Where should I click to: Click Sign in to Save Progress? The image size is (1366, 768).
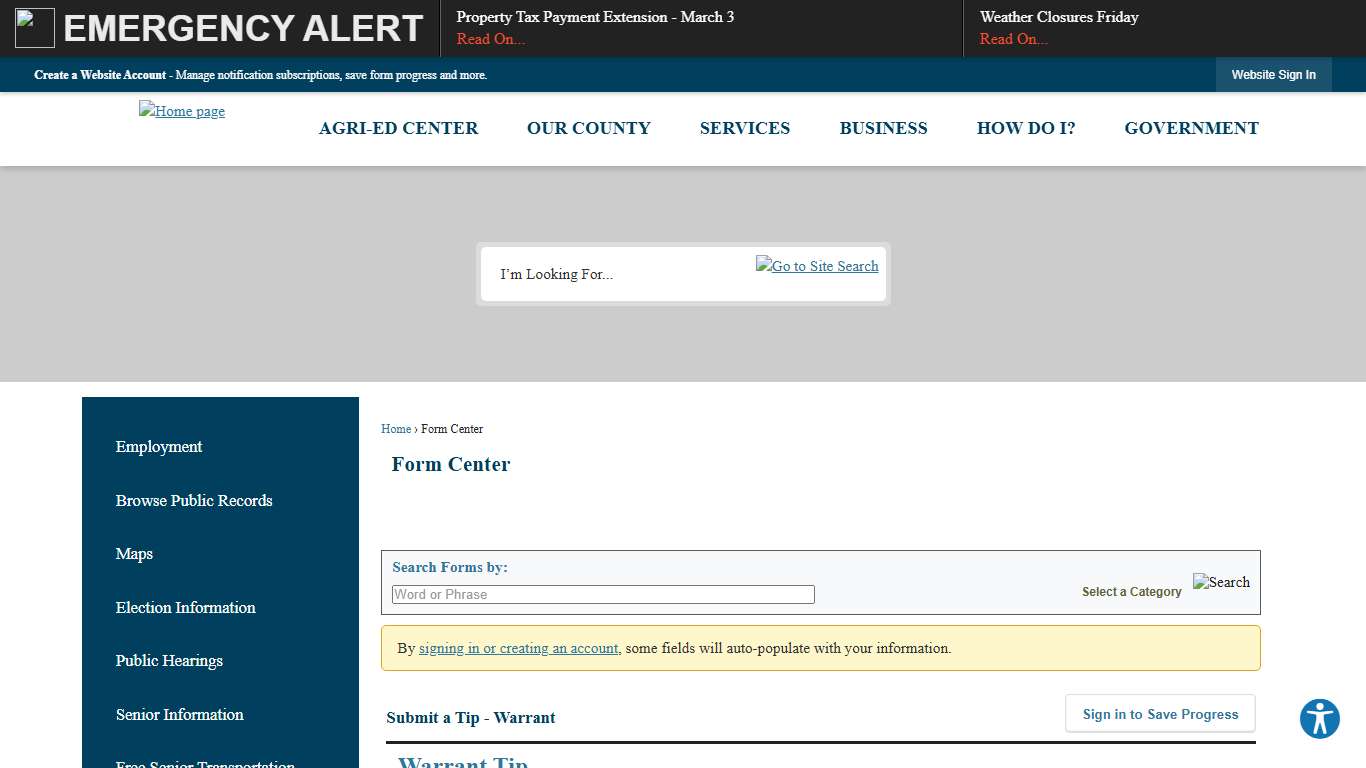tap(1159, 713)
